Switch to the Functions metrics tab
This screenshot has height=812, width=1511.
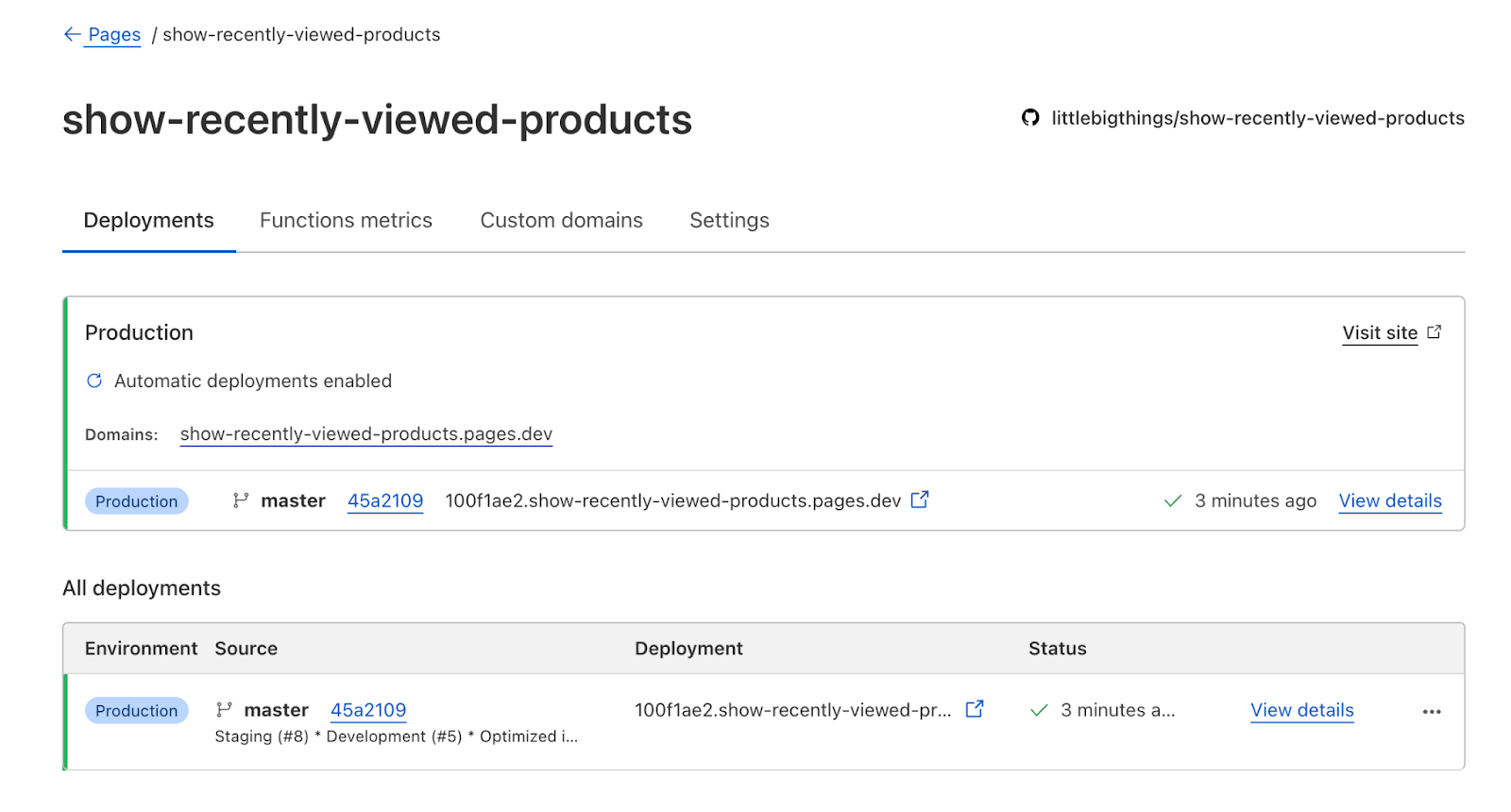[346, 220]
